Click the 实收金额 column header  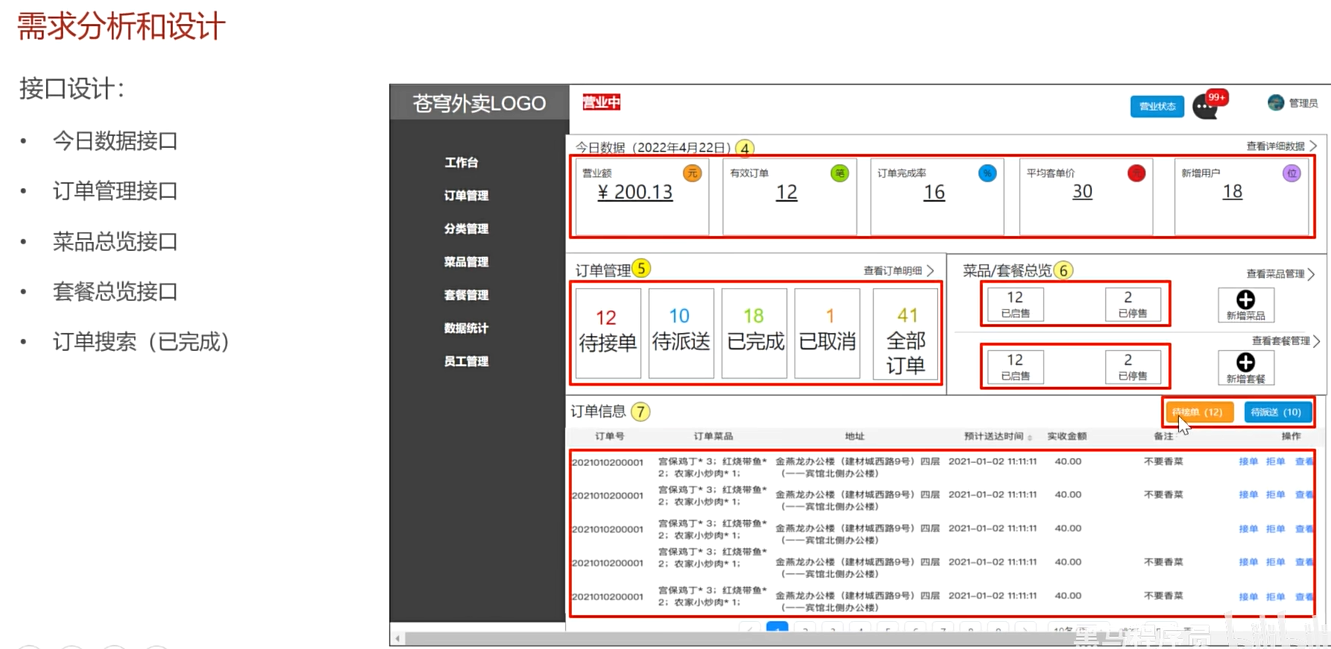click(1067, 437)
